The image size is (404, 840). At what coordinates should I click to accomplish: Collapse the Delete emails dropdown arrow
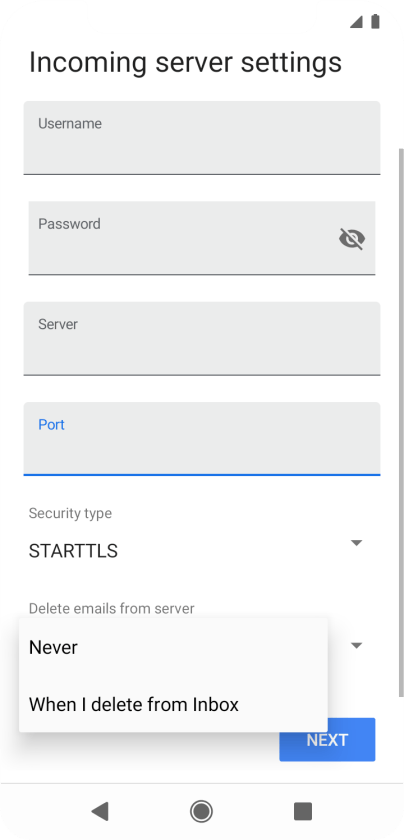pos(356,646)
